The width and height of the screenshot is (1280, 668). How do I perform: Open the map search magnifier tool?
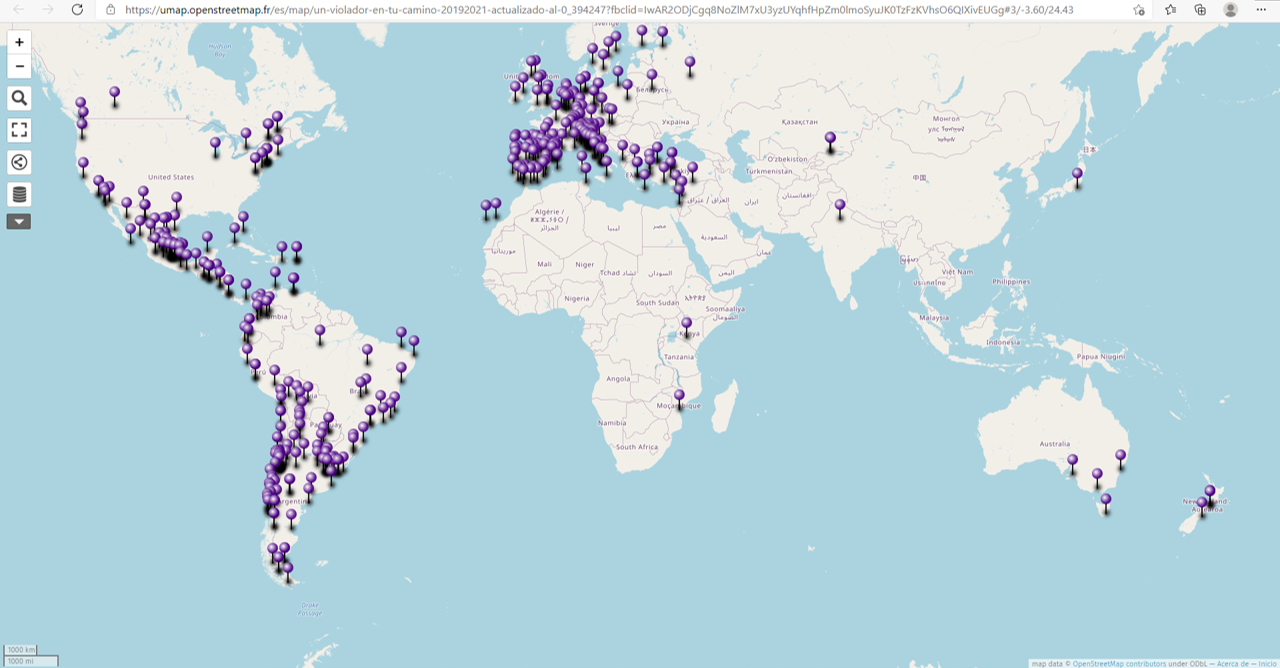tap(19, 98)
